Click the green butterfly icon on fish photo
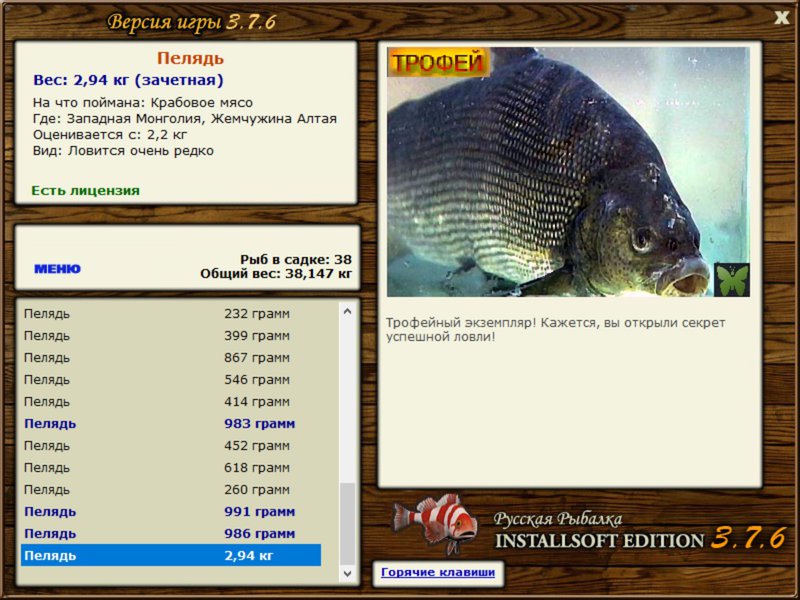This screenshot has width=800, height=600. [732, 280]
